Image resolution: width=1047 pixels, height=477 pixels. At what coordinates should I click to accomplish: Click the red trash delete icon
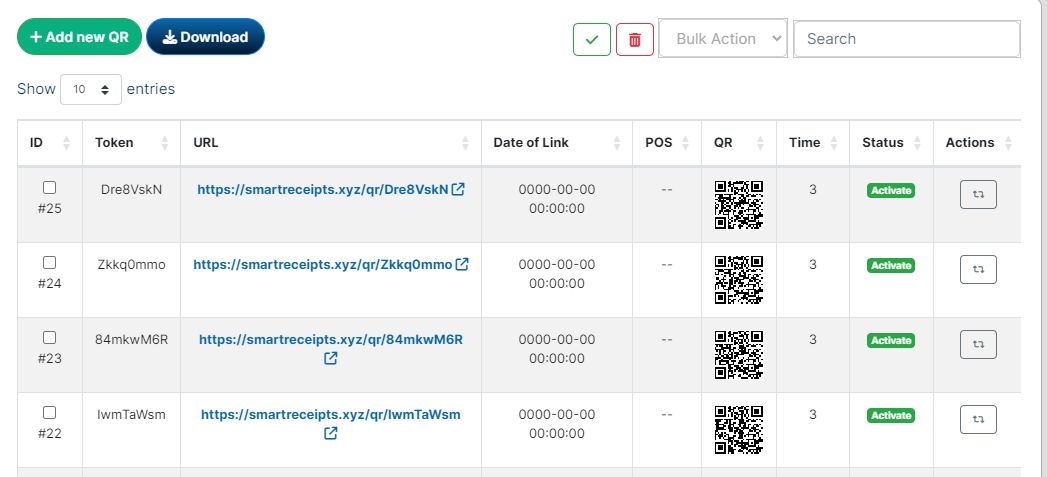(635, 39)
